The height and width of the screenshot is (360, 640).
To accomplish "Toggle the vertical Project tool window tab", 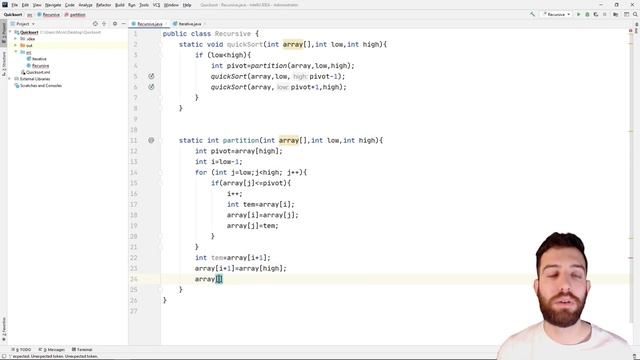I will tap(4, 32).
